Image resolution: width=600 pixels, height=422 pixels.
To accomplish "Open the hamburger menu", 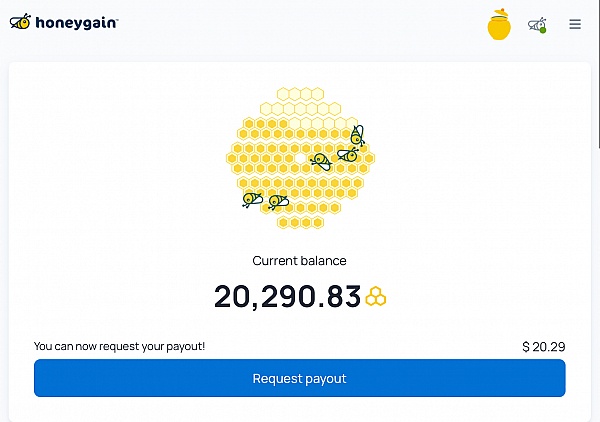I will pyautogui.click(x=575, y=24).
